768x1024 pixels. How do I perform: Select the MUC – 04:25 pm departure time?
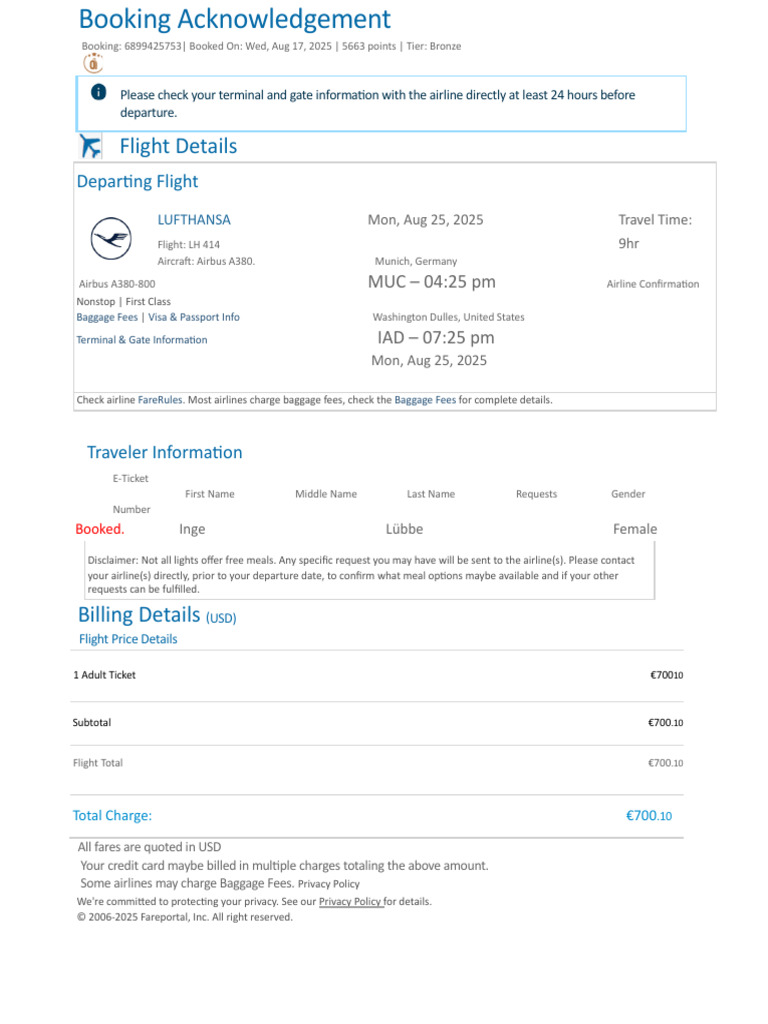point(432,282)
